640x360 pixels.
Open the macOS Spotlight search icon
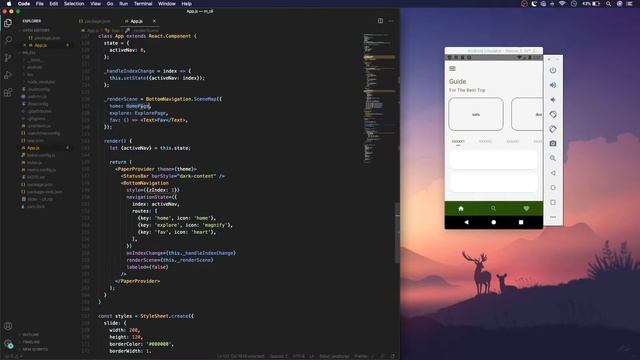tap(608, 4)
